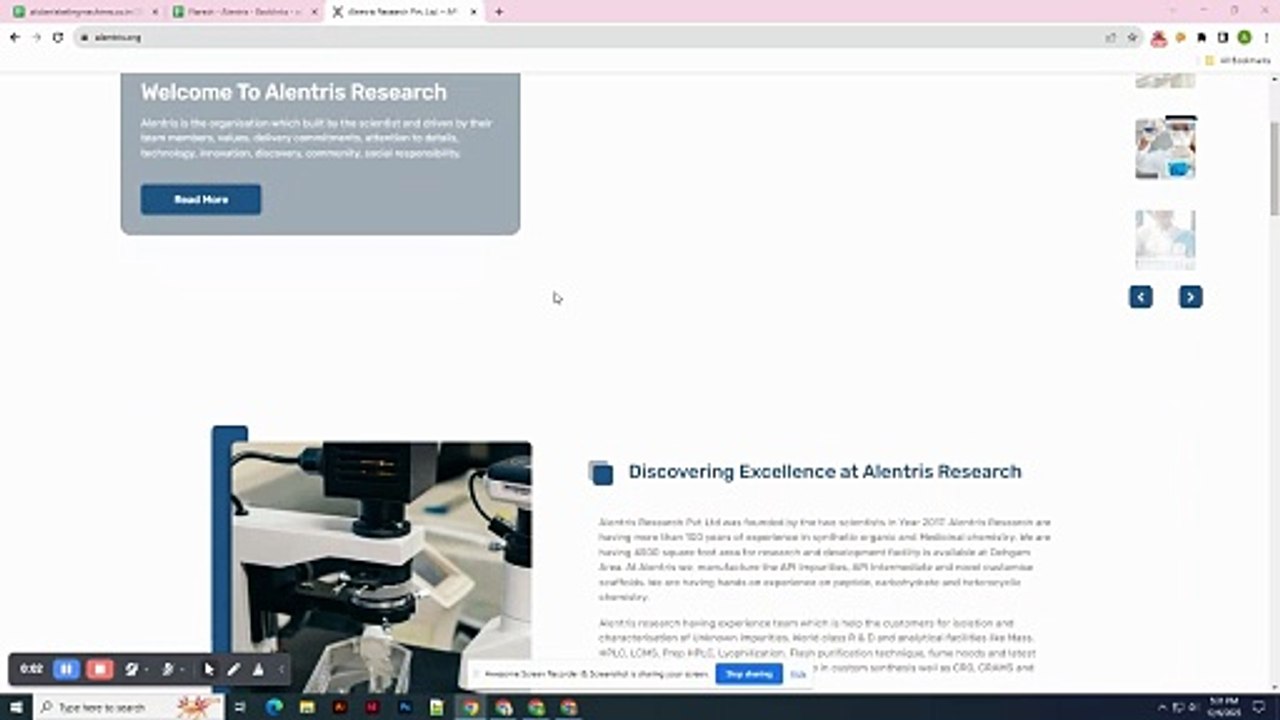The width and height of the screenshot is (1280, 720).
Task: Open Task View on the taskbar
Action: [241, 707]
